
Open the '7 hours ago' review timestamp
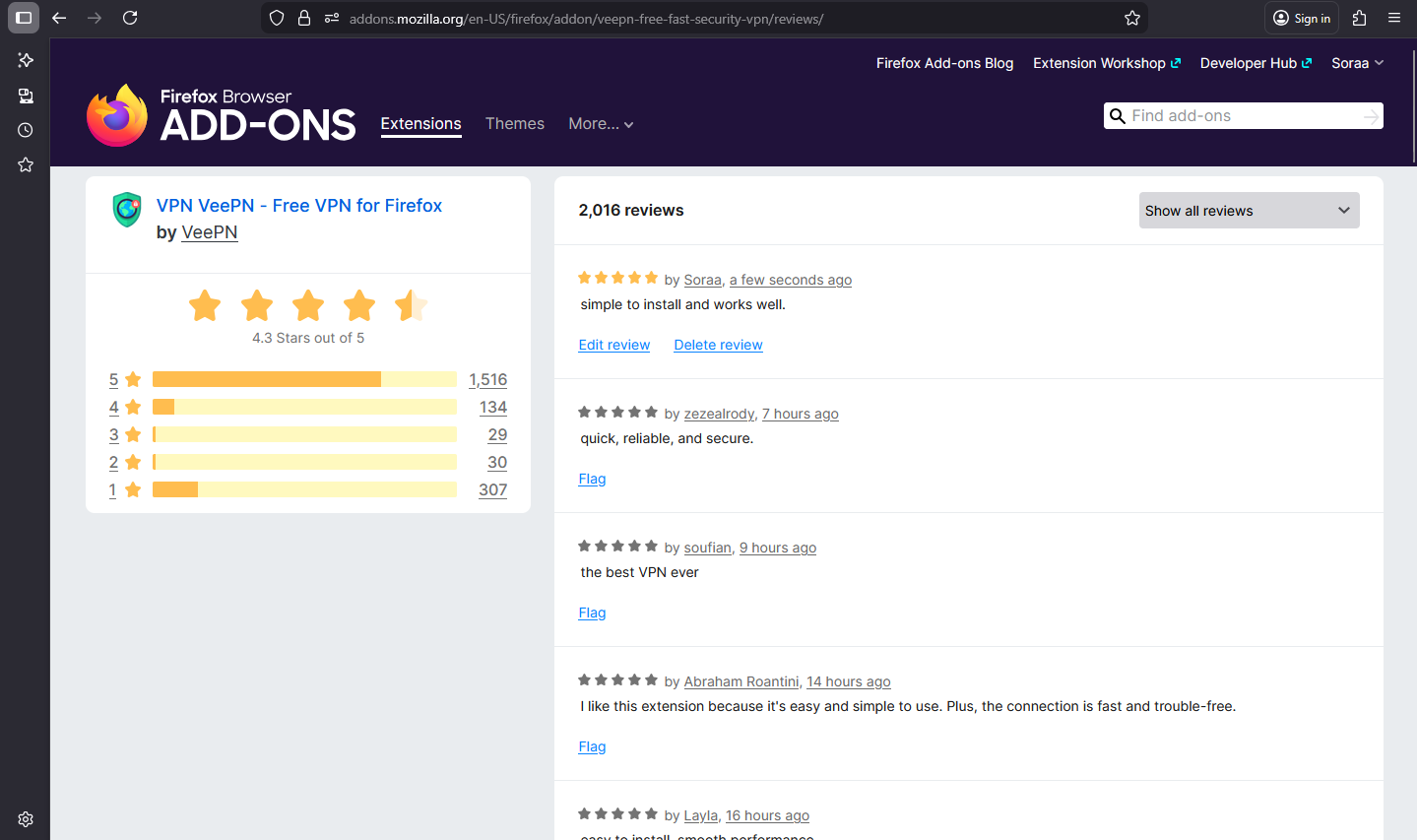coord(801,414)
